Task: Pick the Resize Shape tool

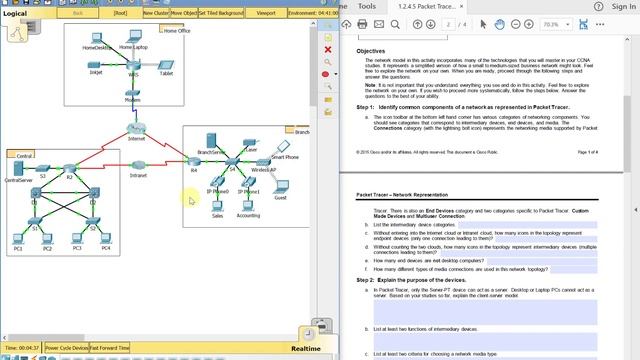Action: pyautogui.click(x=327, y=87)
